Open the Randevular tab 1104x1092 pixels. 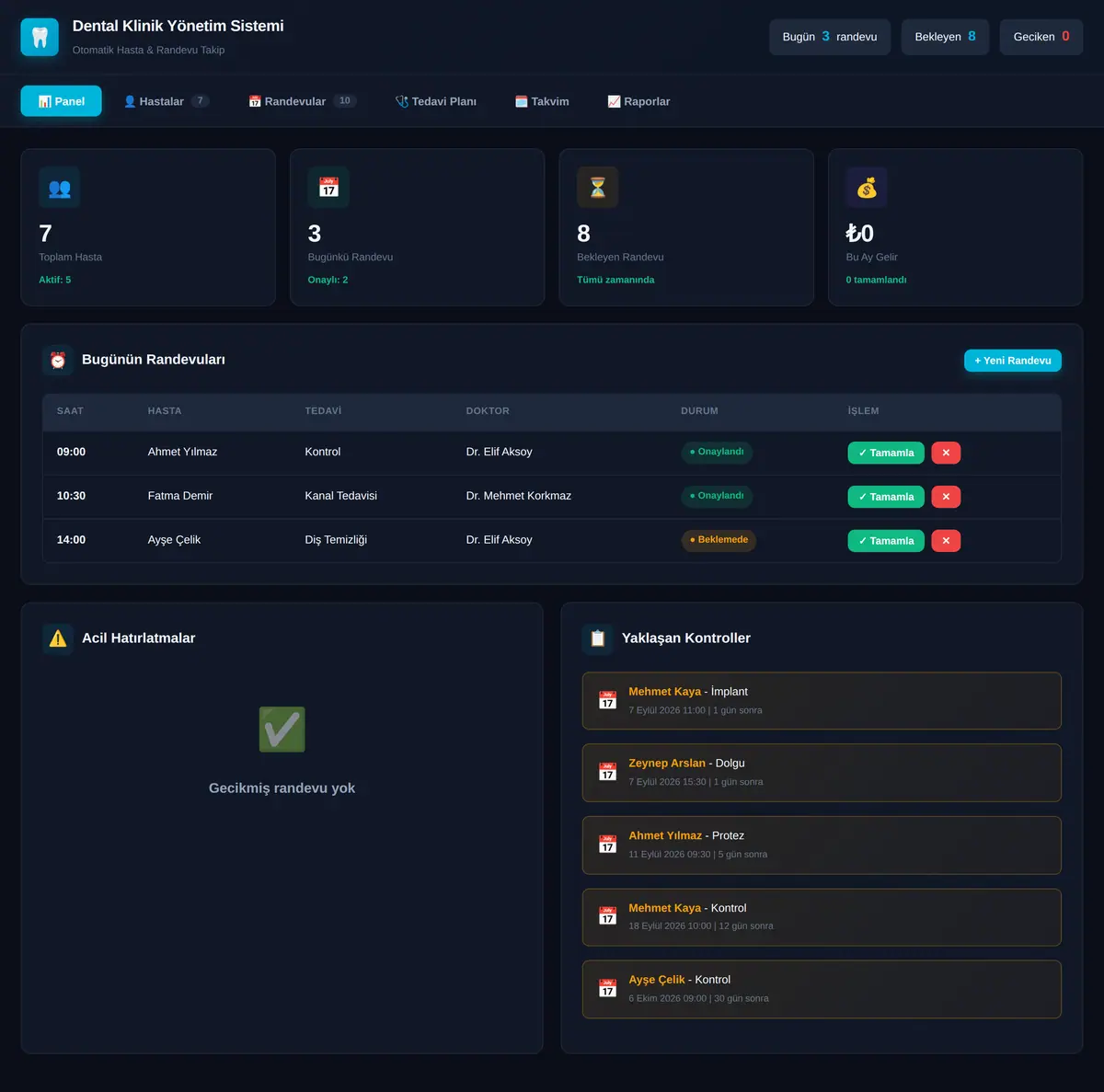[302, 101]
